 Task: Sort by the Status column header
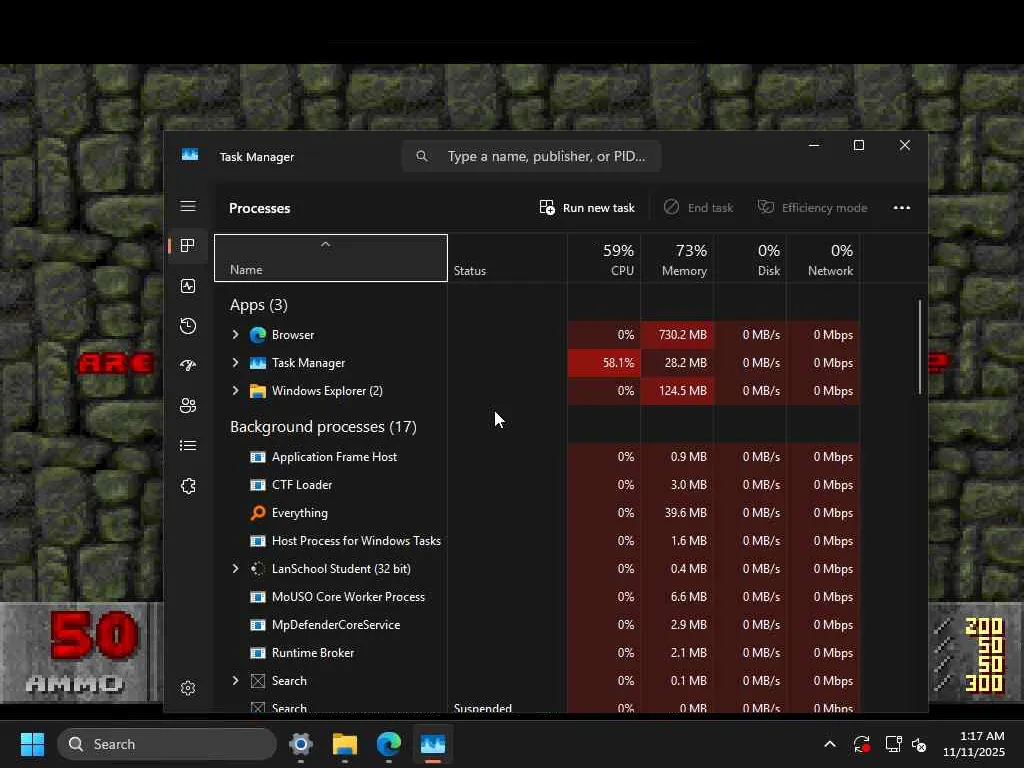pos(507,258)
